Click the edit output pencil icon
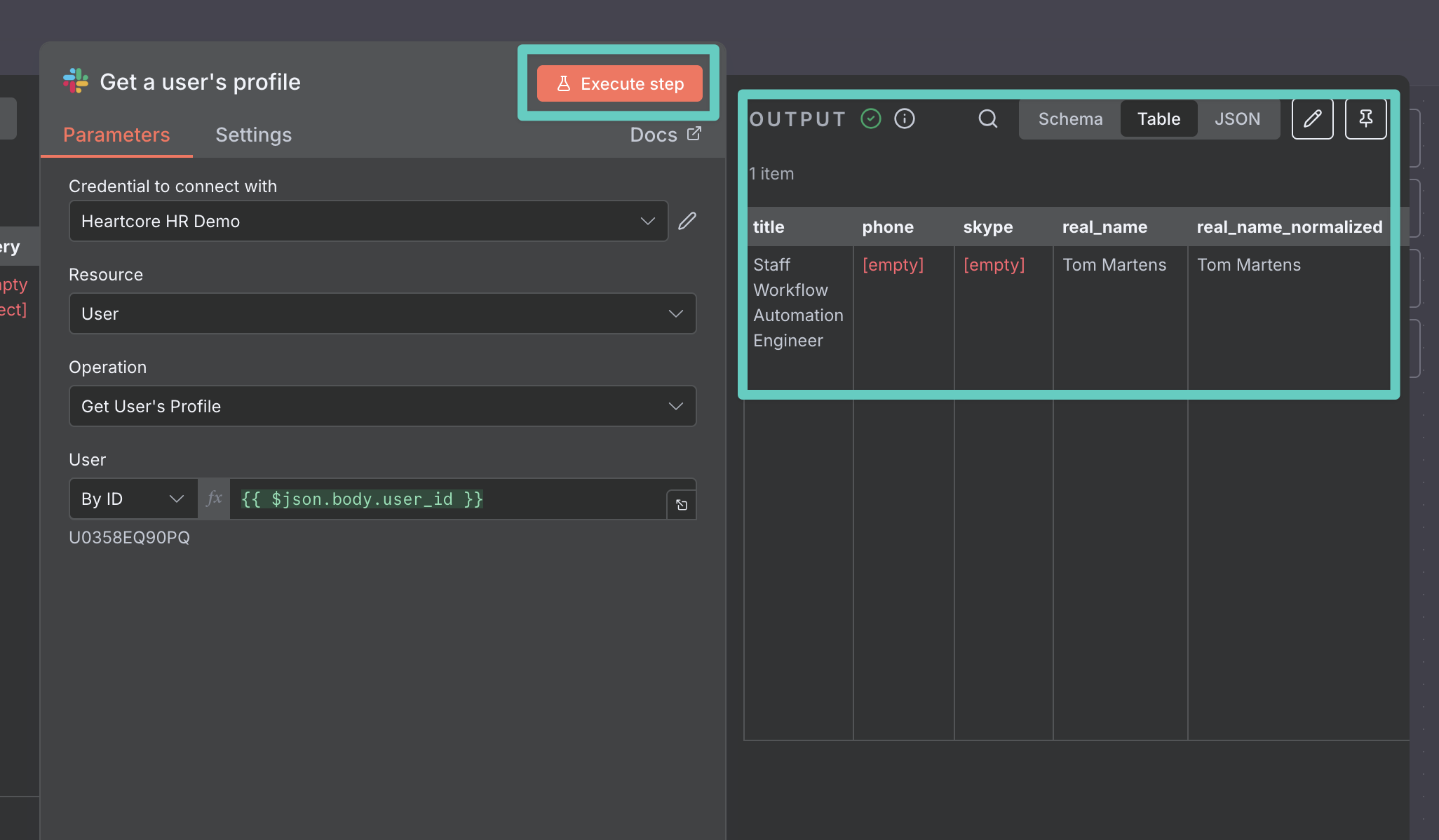Screen dimensions: 1439x840 (x=1312, y=118)
